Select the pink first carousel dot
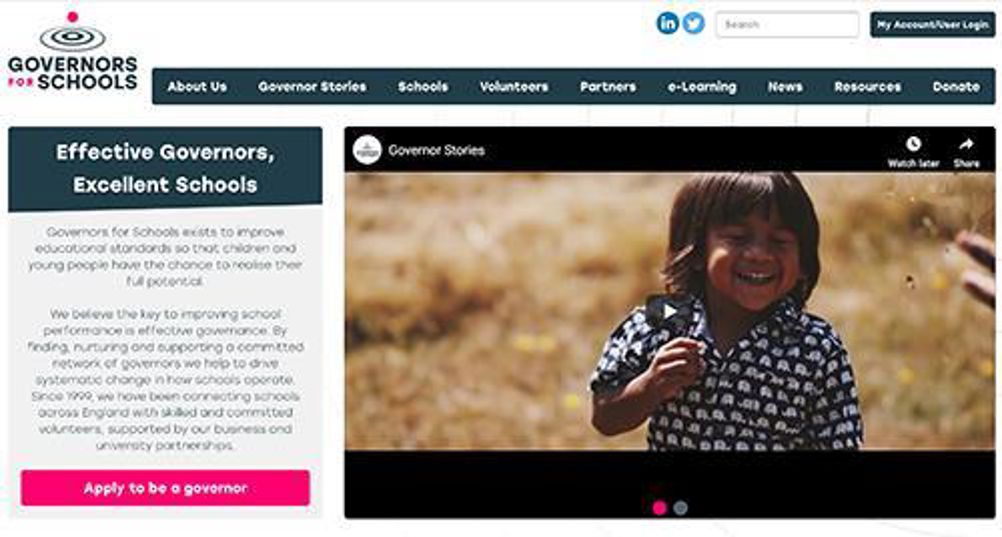 coord(659,508)
